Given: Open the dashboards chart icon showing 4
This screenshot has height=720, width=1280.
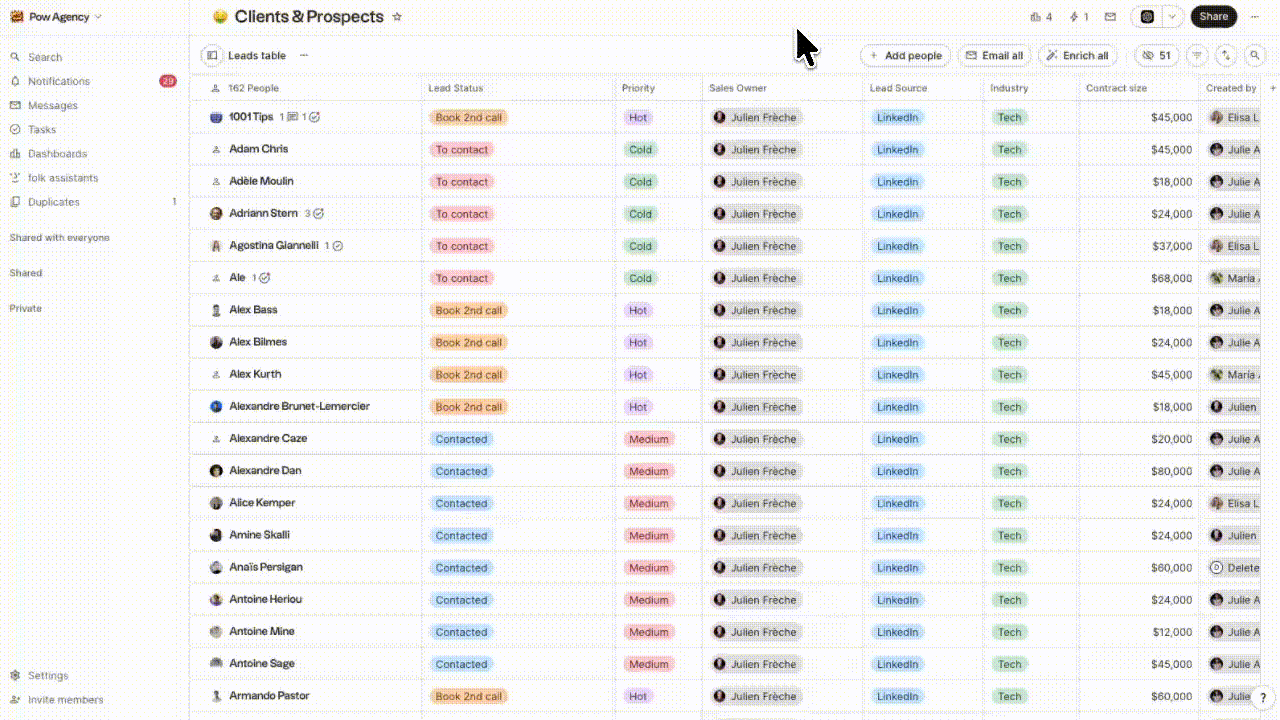Looking at the screenshot, I should tap(1041, 17).
